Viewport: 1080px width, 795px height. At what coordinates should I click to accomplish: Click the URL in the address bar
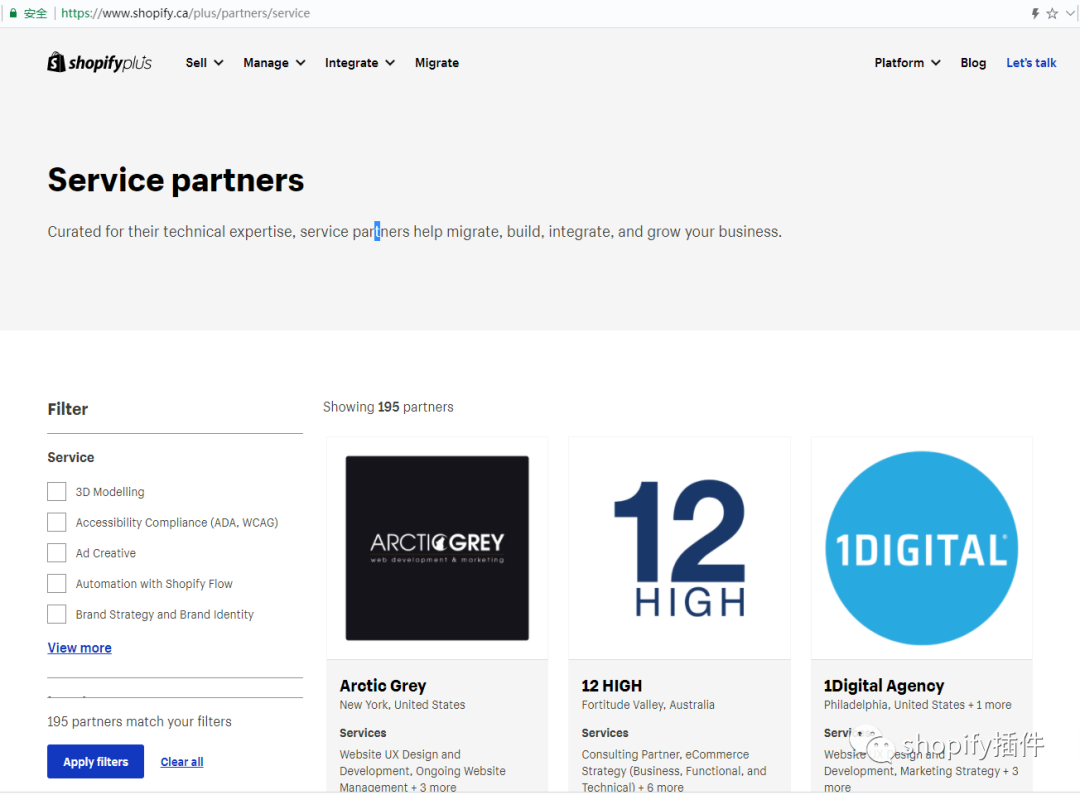[185, 13]
